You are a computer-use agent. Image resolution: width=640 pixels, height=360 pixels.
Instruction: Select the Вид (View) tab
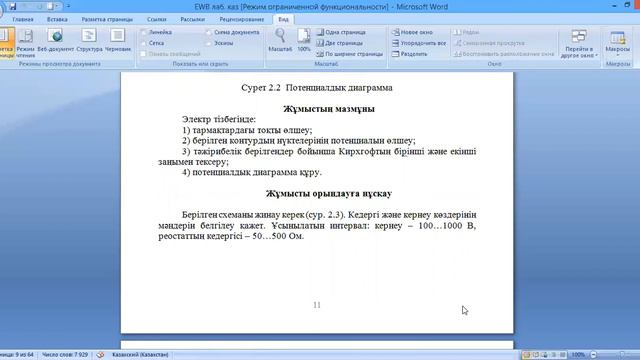pyautogui.click(x=283, y=19)
